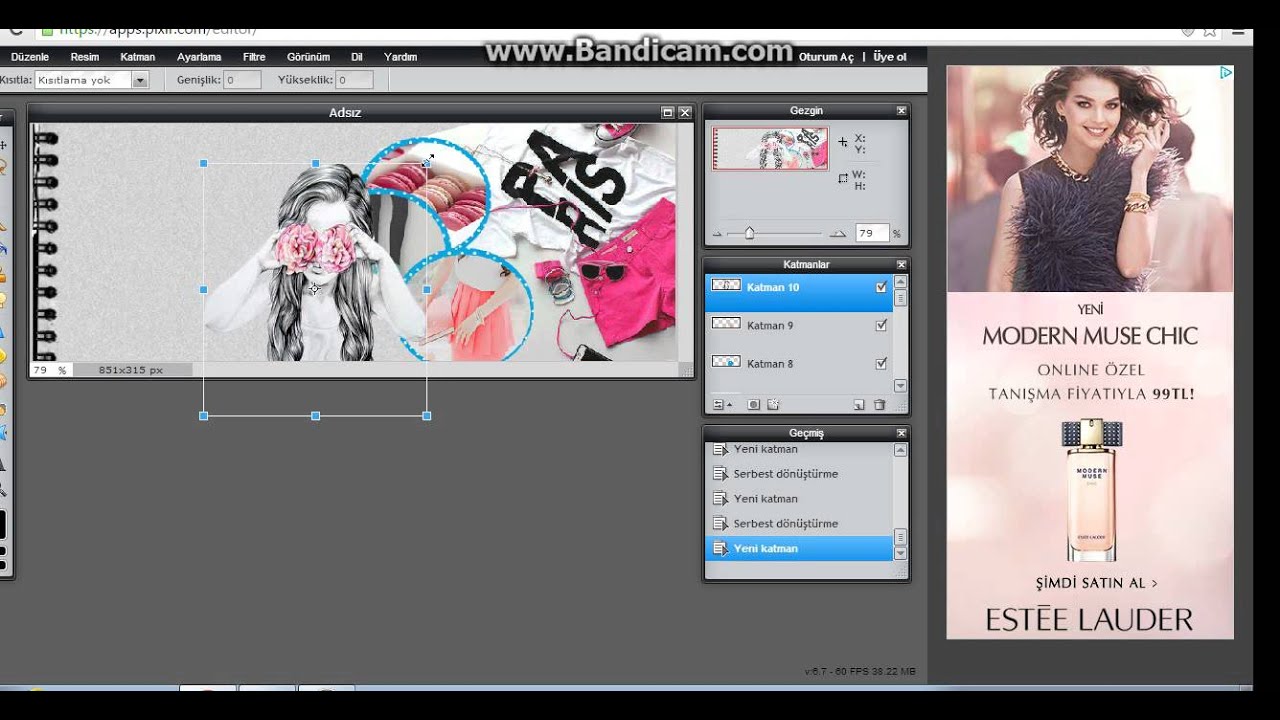Click the AdChoices icon on the advertisement
The image size is (1280, 720).
[x=1225, y=73]
